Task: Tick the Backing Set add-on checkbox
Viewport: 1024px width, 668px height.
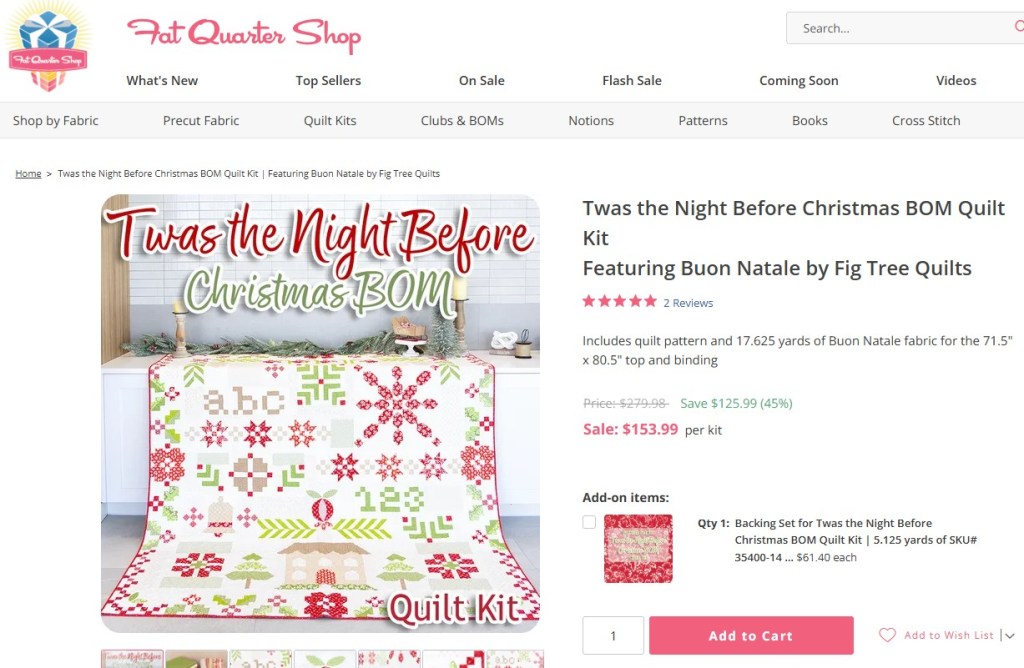Action: 589,522
